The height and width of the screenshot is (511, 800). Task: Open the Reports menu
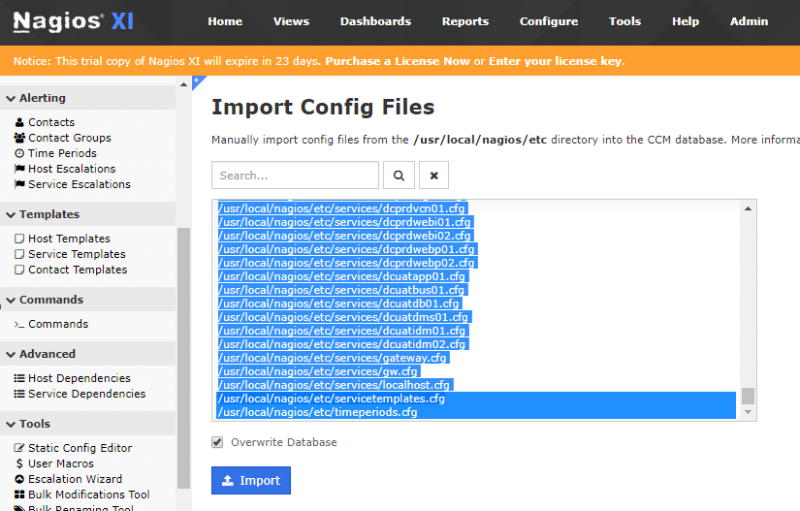pos(465,21)
